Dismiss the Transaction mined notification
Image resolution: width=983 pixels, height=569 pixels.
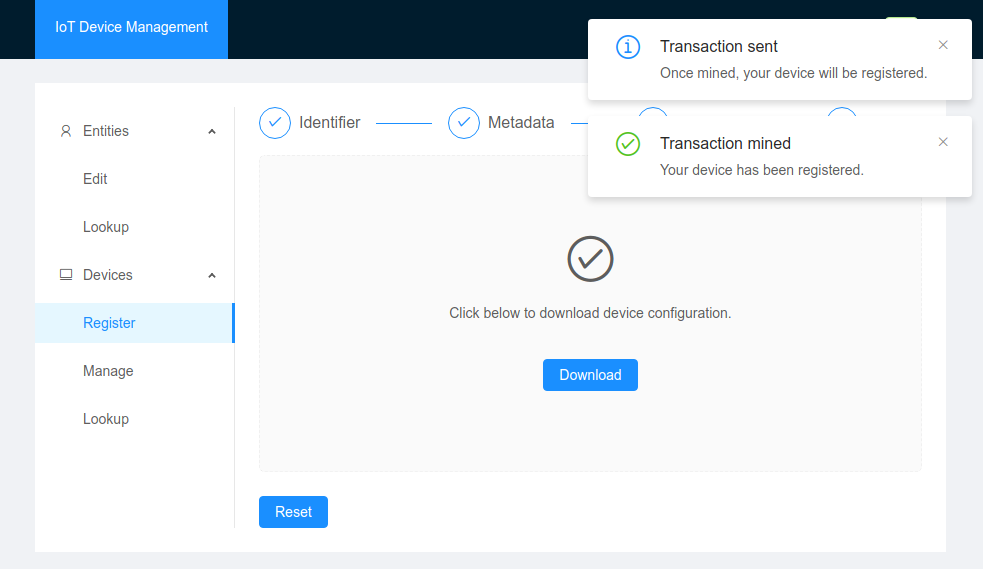tap(943, 142)
